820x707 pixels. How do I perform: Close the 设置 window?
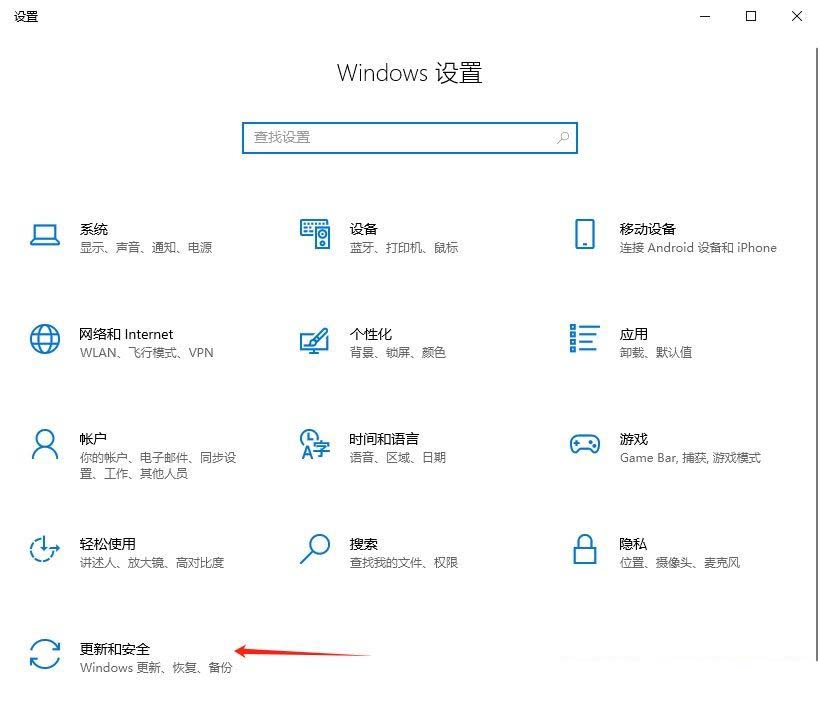(797, 16)
